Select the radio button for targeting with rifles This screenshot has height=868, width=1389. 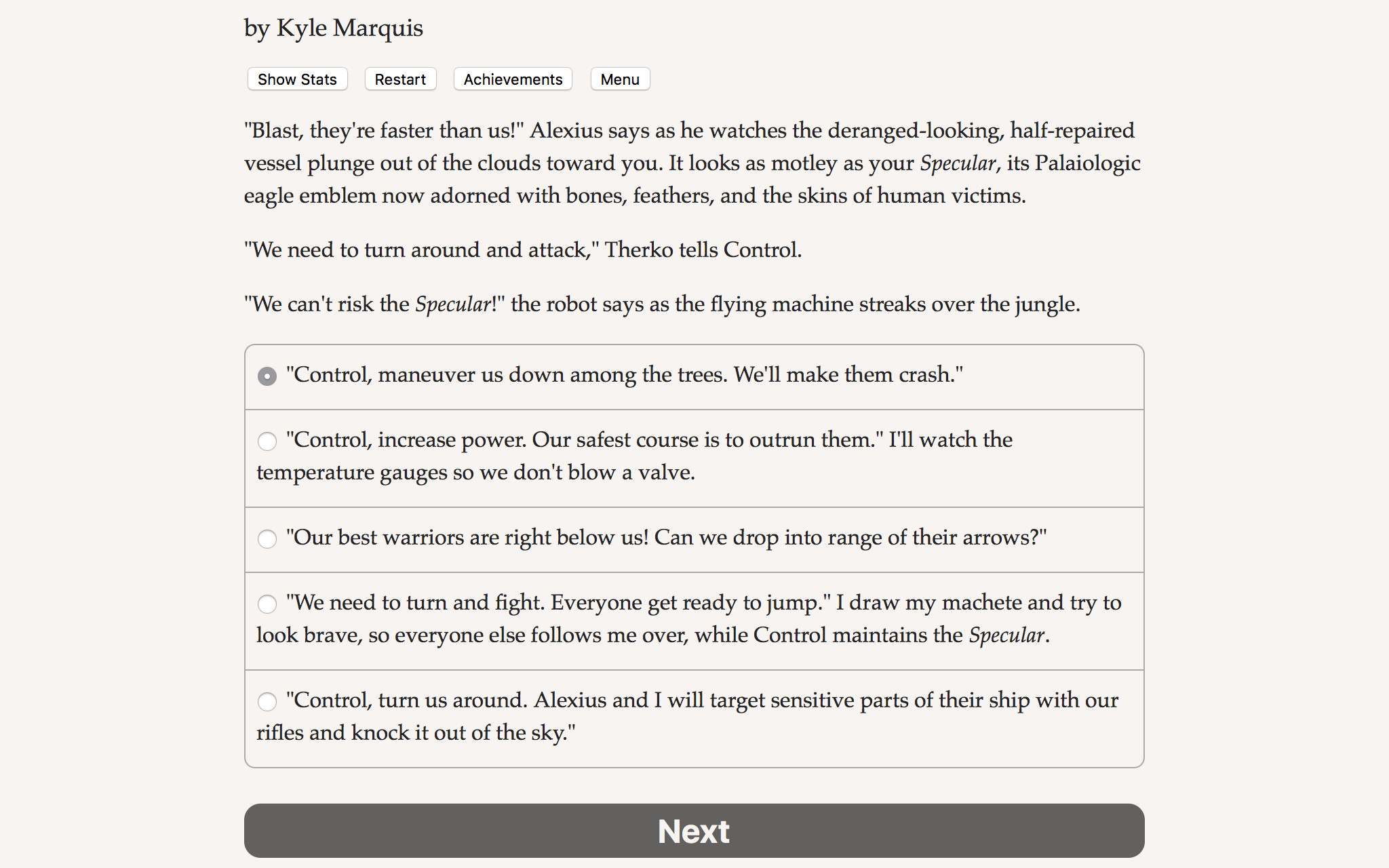(x=267, y=702)
